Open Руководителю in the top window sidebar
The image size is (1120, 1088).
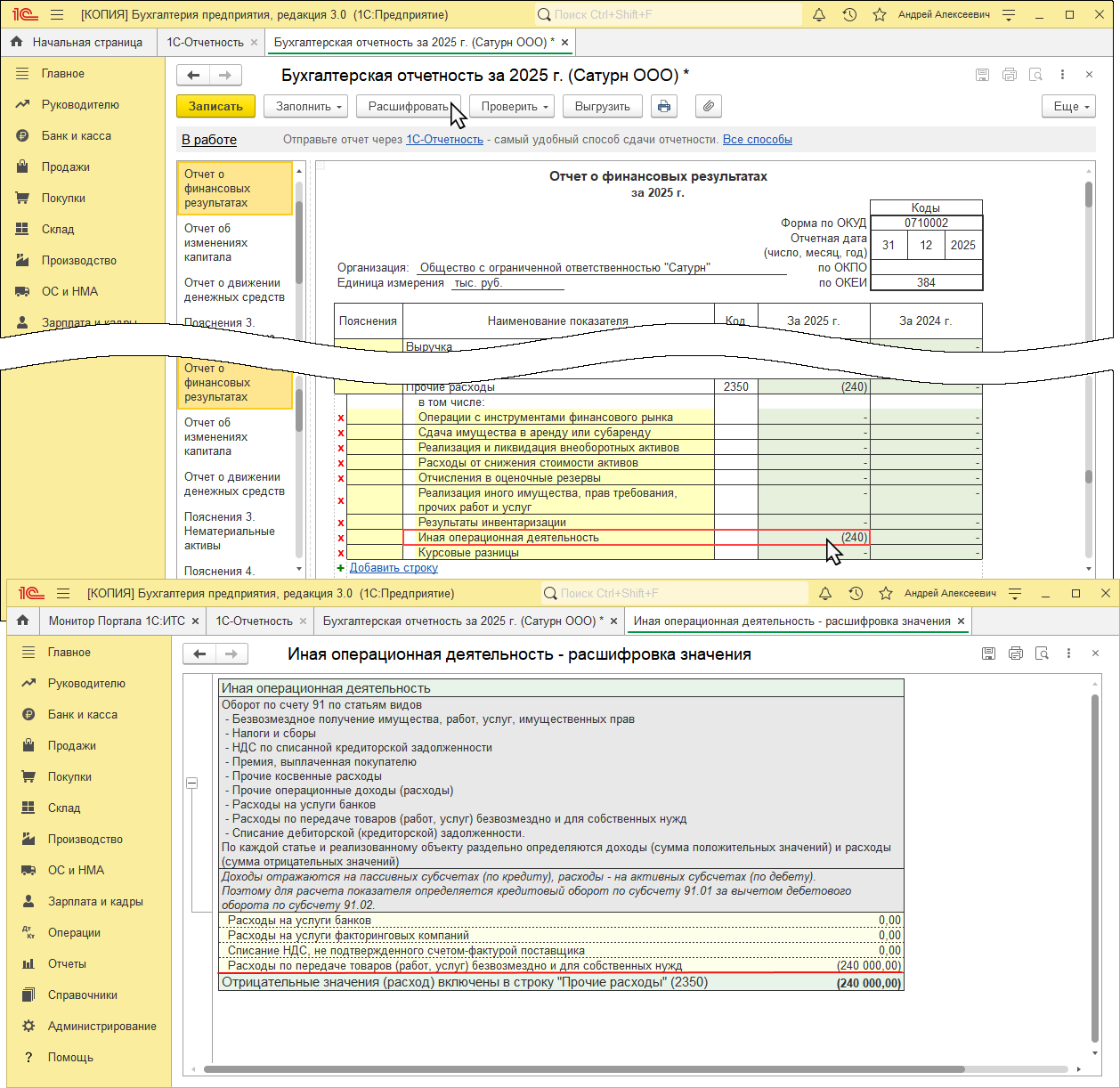(x=82, y=104)
